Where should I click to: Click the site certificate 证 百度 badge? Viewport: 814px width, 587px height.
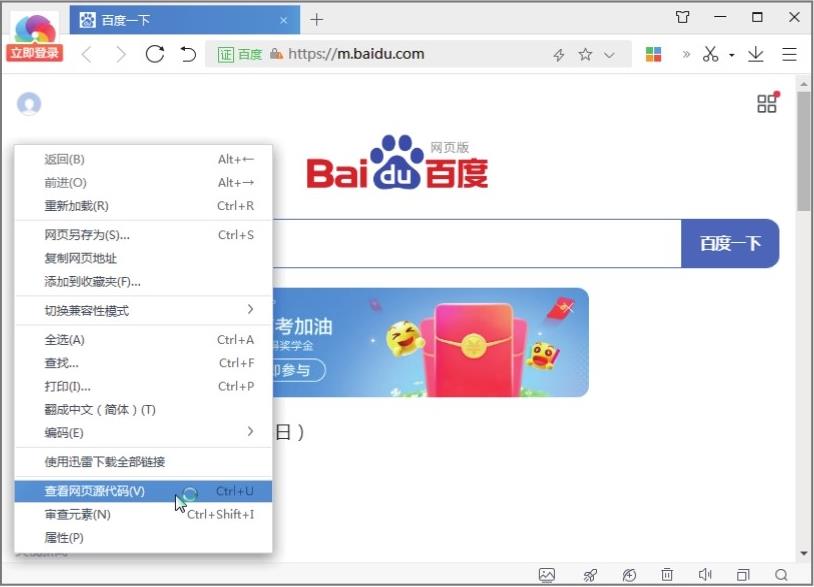239,54
